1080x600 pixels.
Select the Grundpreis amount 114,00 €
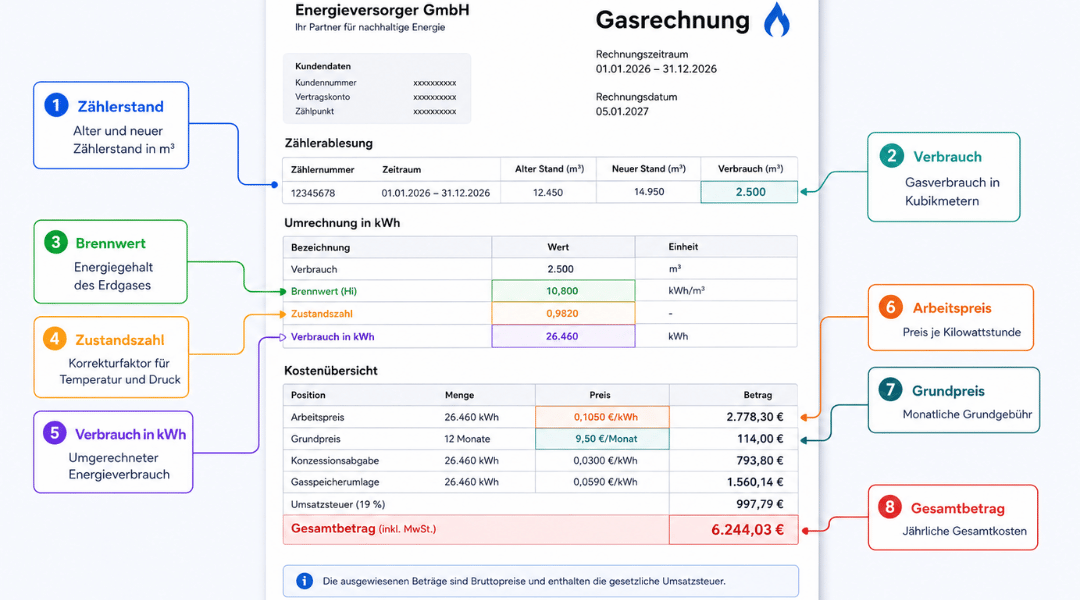(760, 439)
